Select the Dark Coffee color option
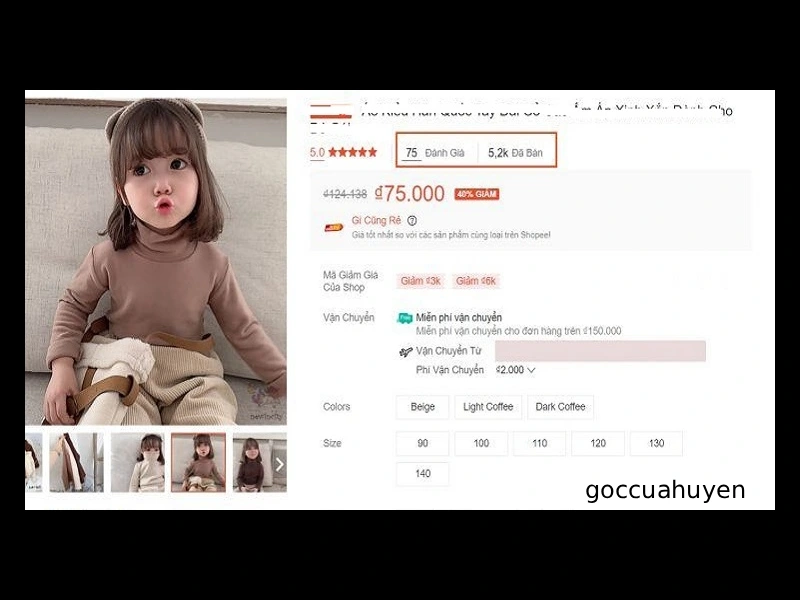The width and height of the screenshot is (800, 600). pos(560,407)
